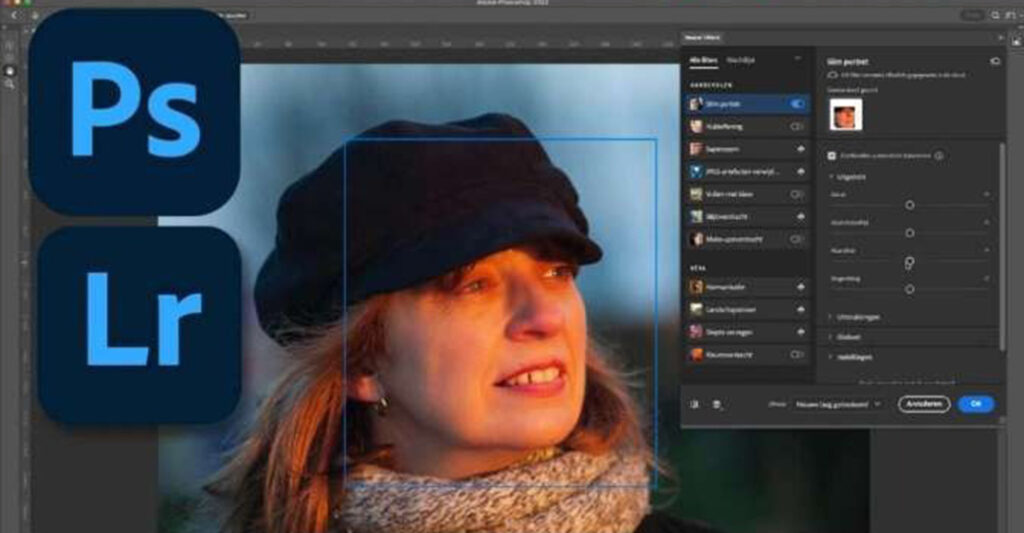Image resolution: width=1024 pixels, height=533 pixels.
Task: Expand the Globaal section
Action: [831, 337]
